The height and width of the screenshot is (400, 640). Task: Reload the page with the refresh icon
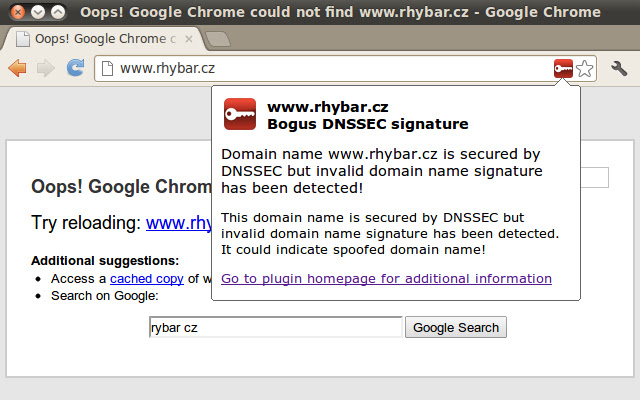tap(76, 68)
